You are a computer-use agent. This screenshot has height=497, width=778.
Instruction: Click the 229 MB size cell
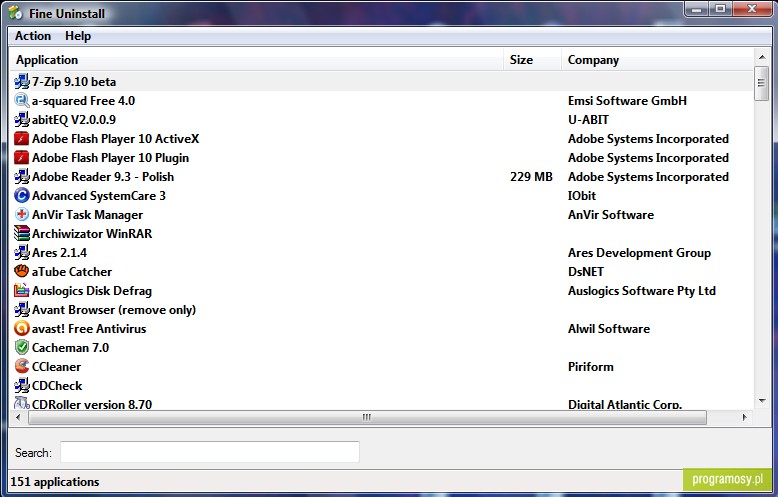point(531,177)
